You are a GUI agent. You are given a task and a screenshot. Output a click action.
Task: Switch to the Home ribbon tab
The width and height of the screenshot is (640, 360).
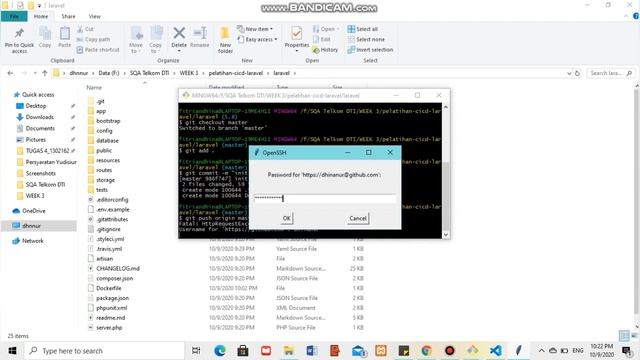tap(41, 16)
